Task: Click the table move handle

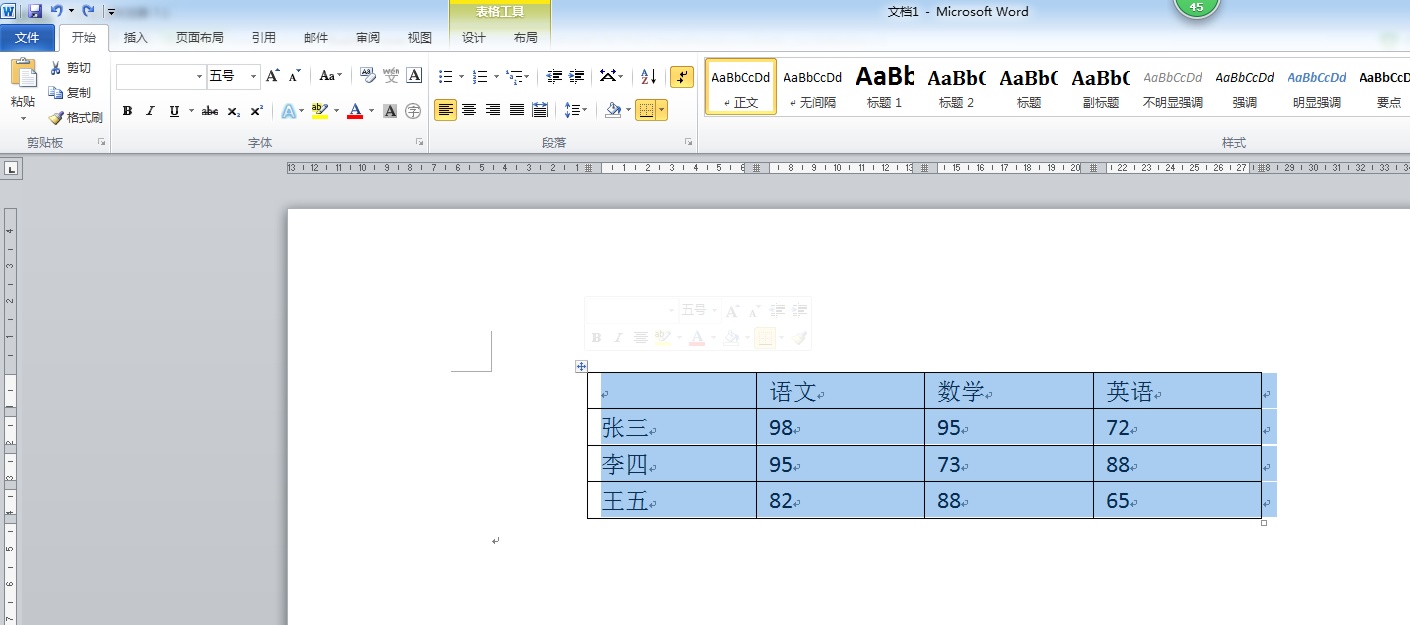Action: 581,366
